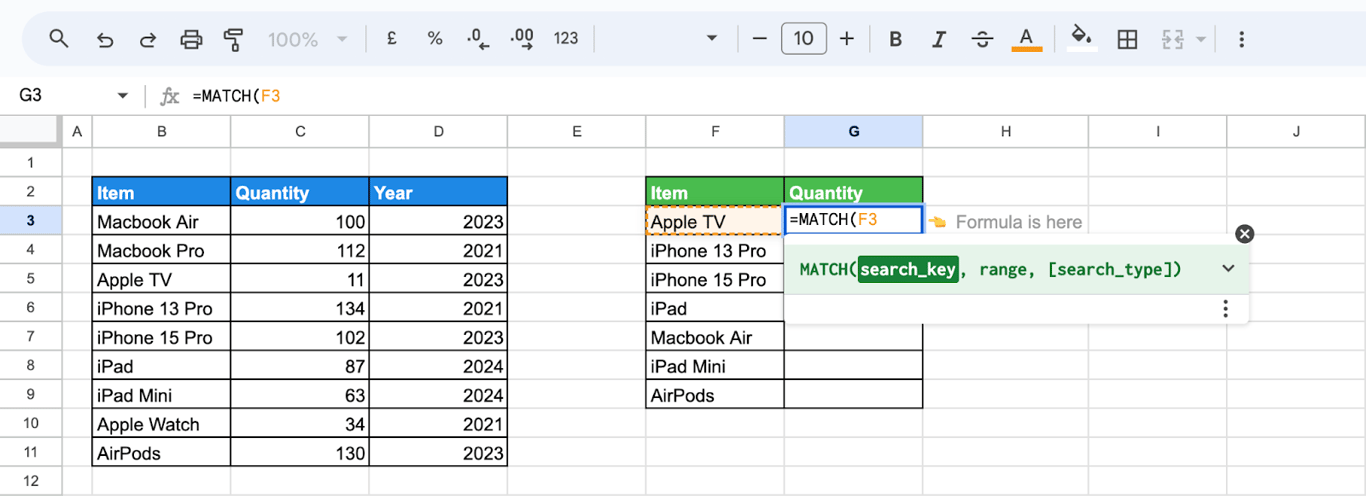Select row 3 header

pos(30,221)
